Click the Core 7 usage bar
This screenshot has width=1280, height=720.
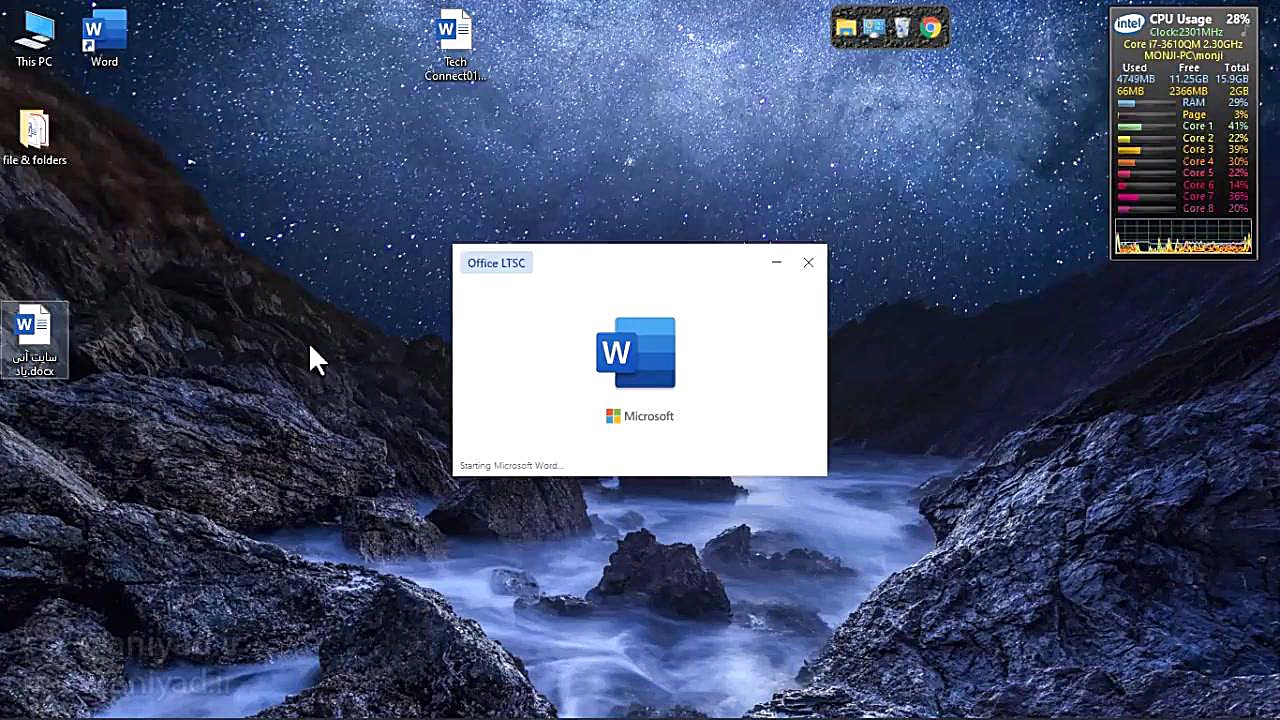[x=1146, y=197]
